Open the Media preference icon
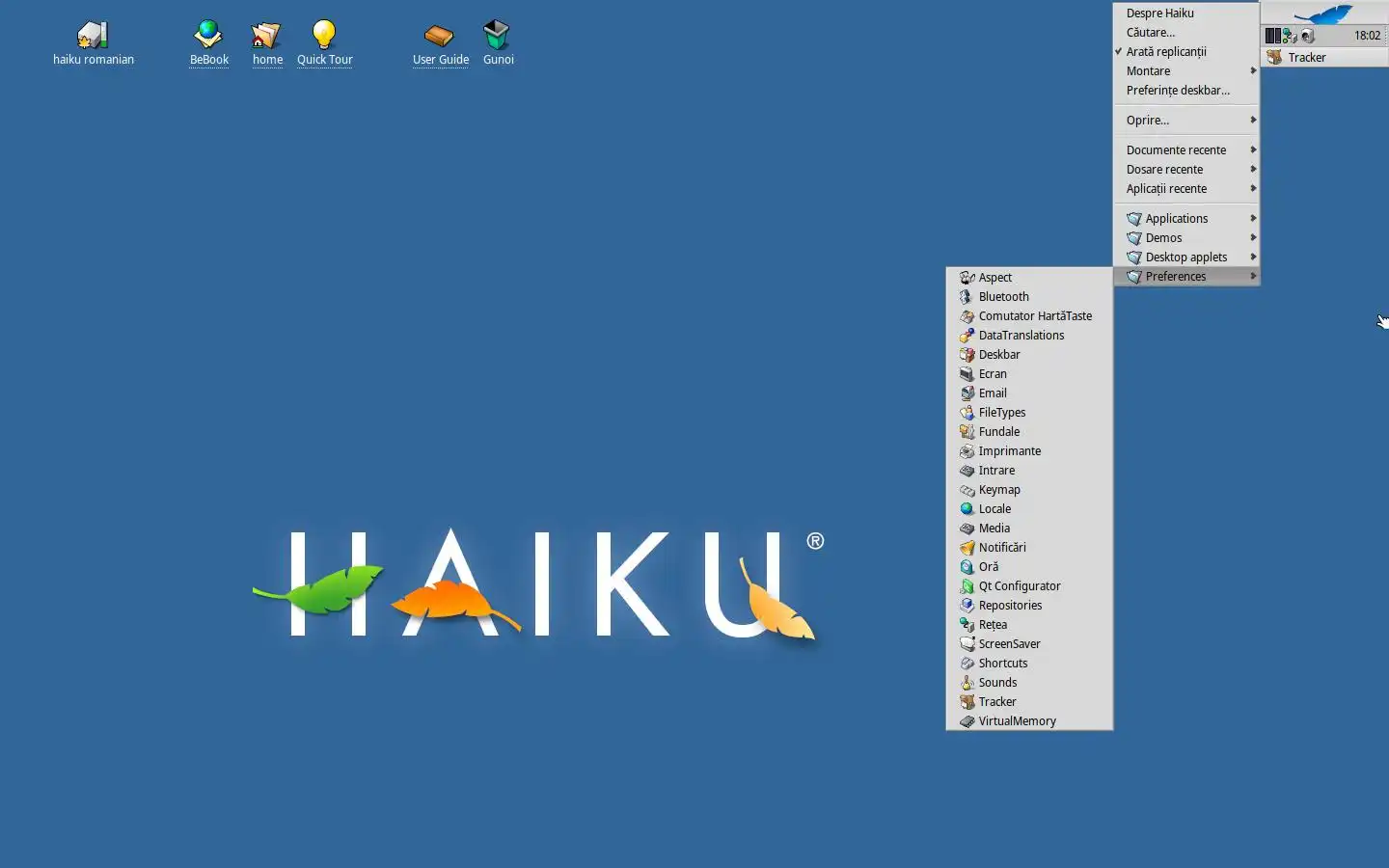Viewport: 1389px width, 868px height. 967,529
